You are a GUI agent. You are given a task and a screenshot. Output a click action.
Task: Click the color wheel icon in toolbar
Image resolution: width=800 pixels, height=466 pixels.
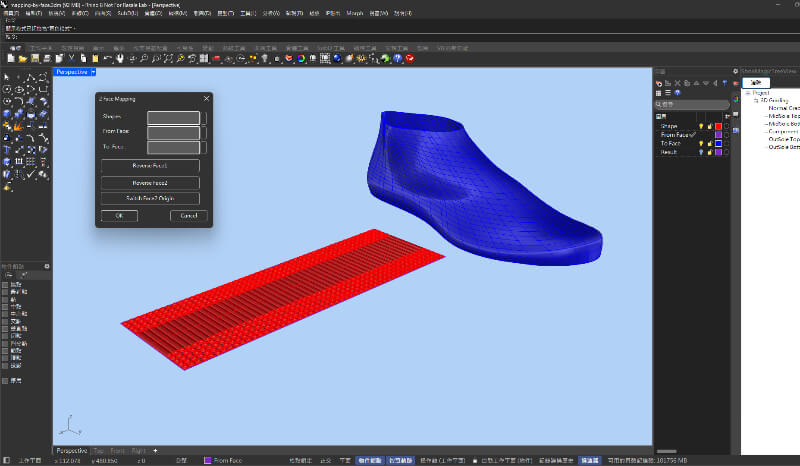tap(302, 59)
